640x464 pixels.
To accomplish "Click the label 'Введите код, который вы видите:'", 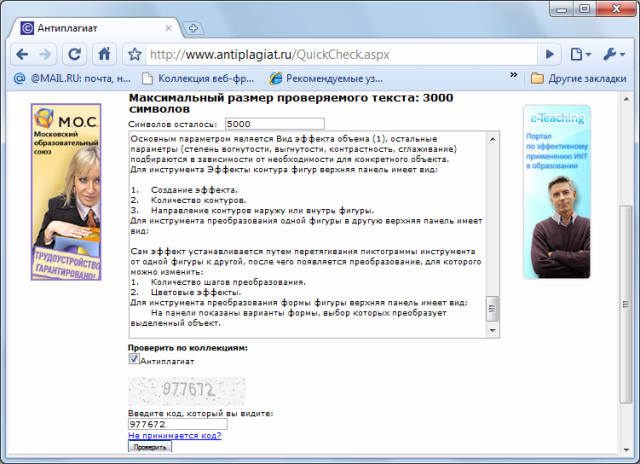I will tap(200, 413).
